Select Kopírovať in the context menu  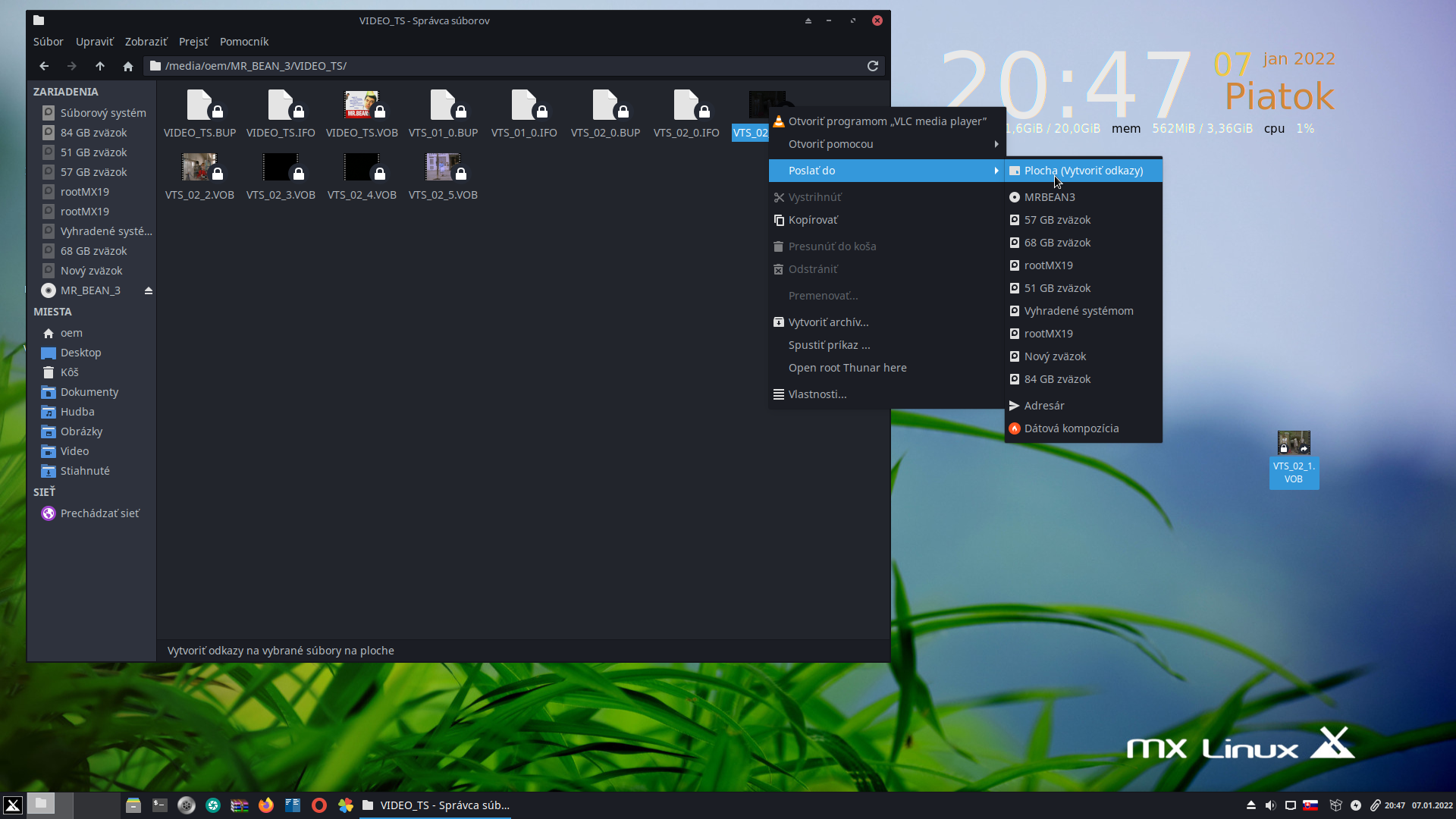813,220
